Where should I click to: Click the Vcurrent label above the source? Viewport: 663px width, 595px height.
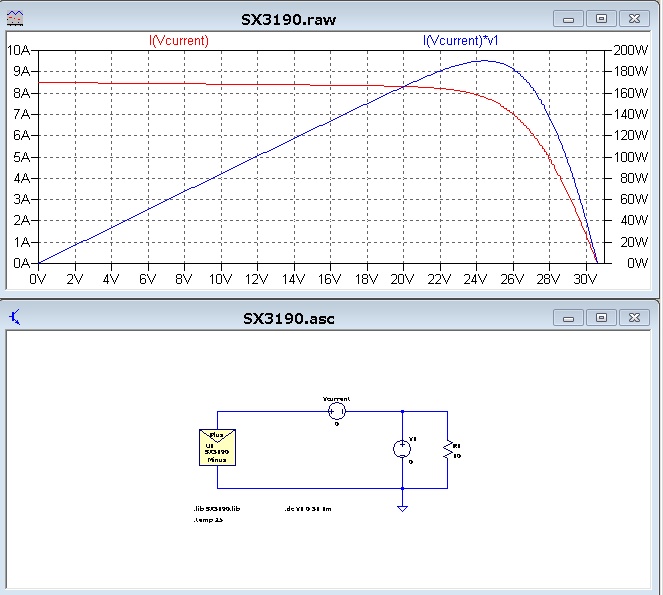[337, 399]
